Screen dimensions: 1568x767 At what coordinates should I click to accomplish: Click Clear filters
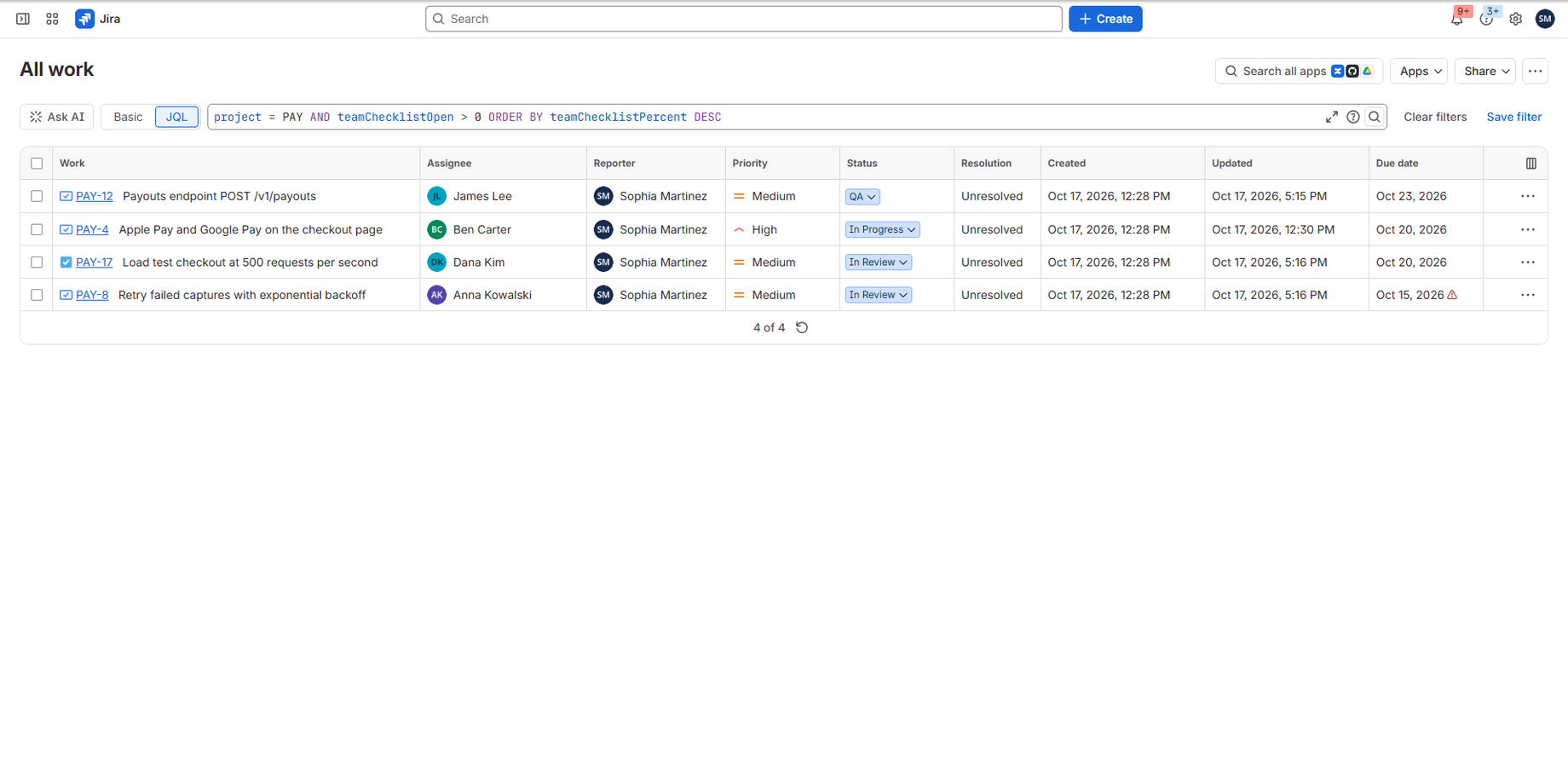coord(1435,117)
